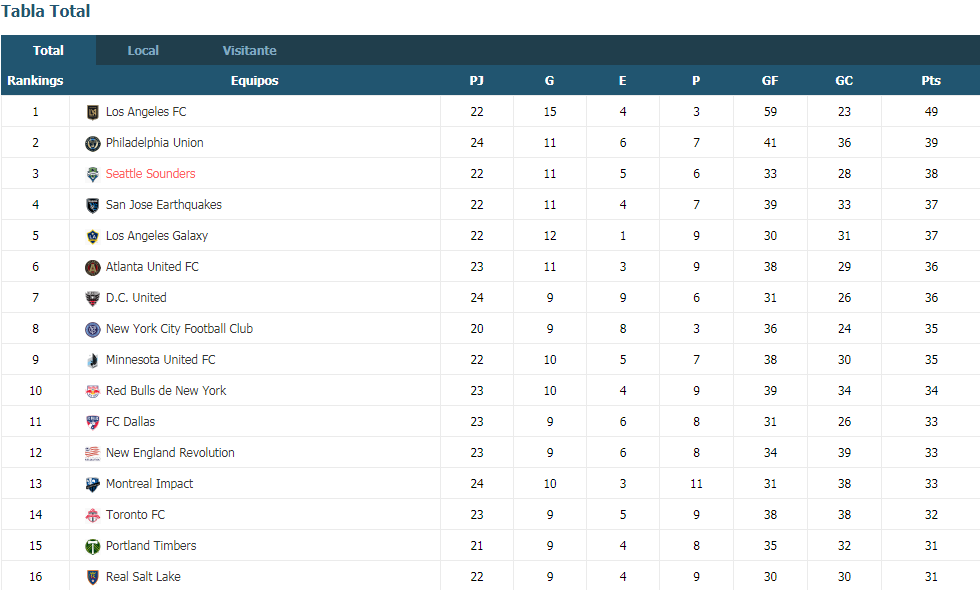Click the Toronto FC crest icon

point(92,516)
